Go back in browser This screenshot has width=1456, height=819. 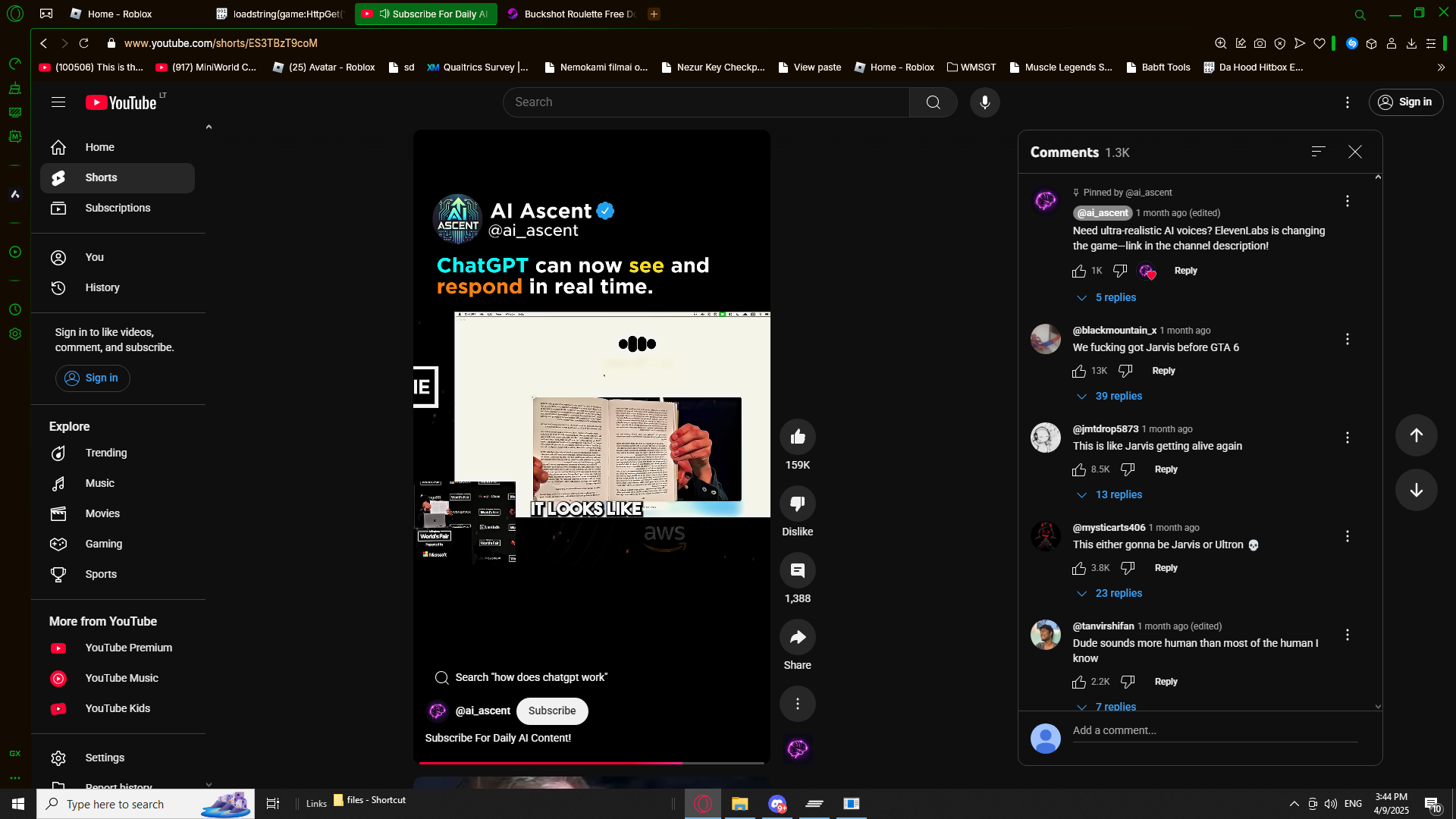[44, 43]
